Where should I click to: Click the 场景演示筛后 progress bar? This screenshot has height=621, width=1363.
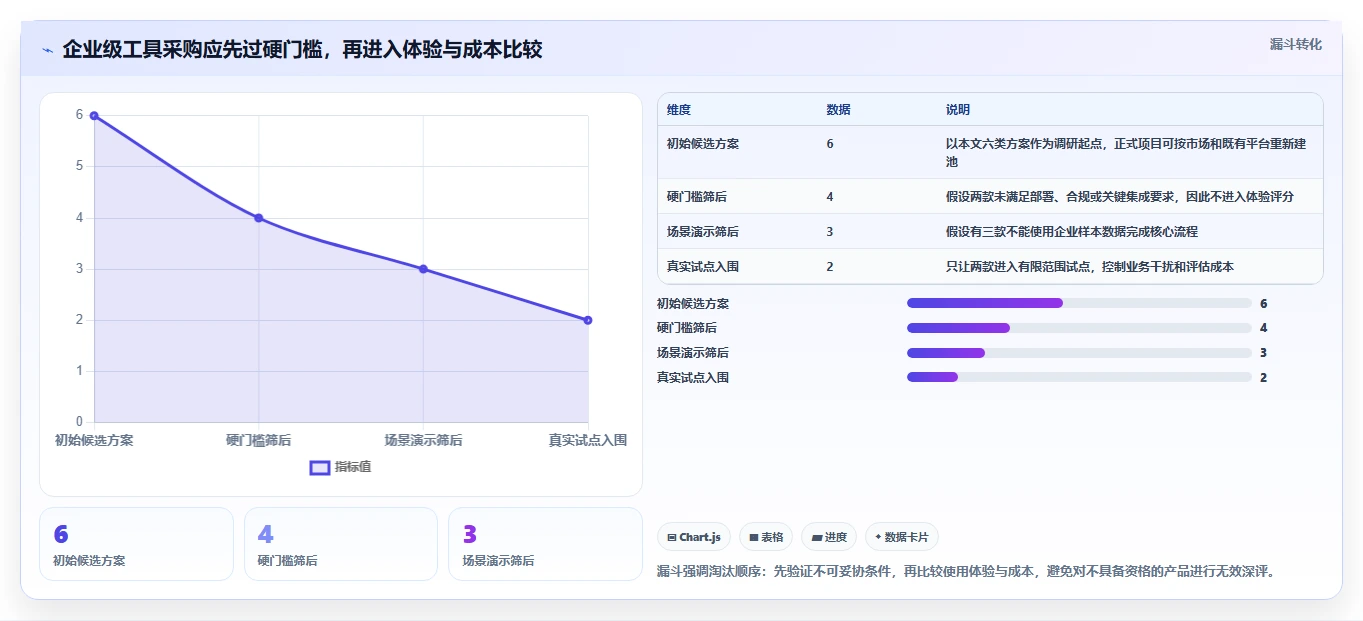(1079, 352)
